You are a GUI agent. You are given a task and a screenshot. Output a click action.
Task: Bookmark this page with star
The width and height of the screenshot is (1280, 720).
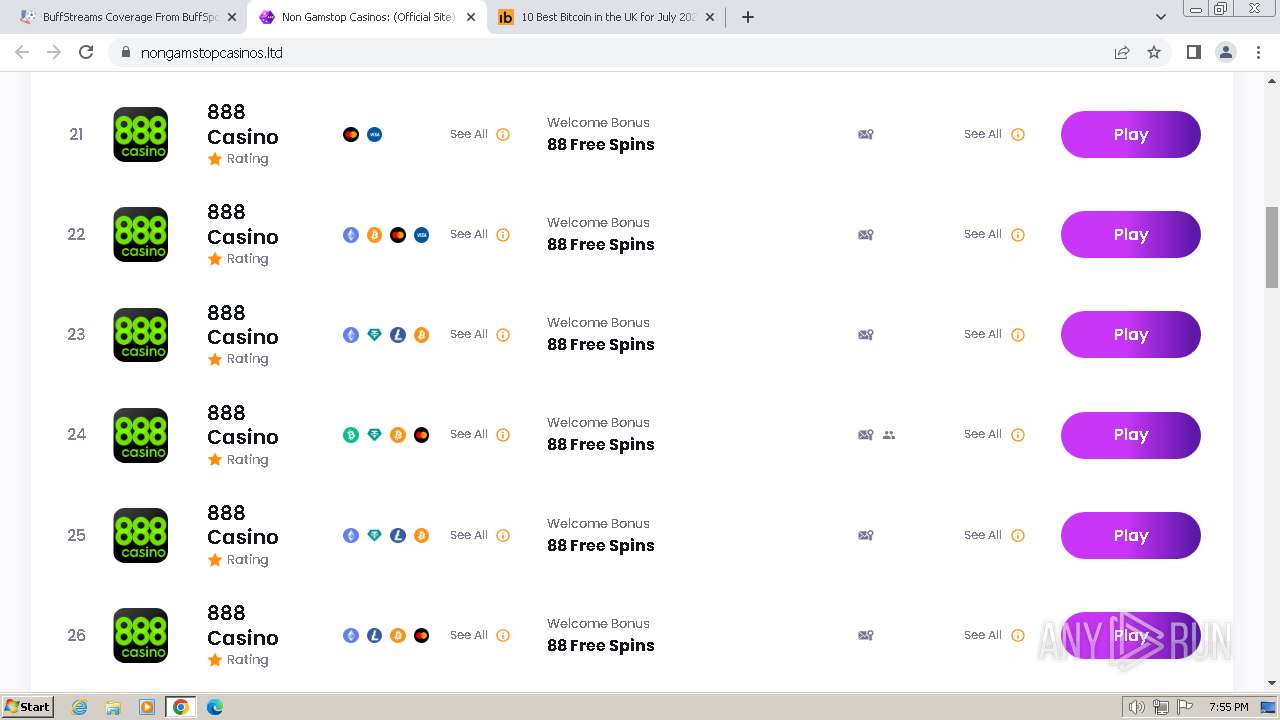(x=1154, y=52)
